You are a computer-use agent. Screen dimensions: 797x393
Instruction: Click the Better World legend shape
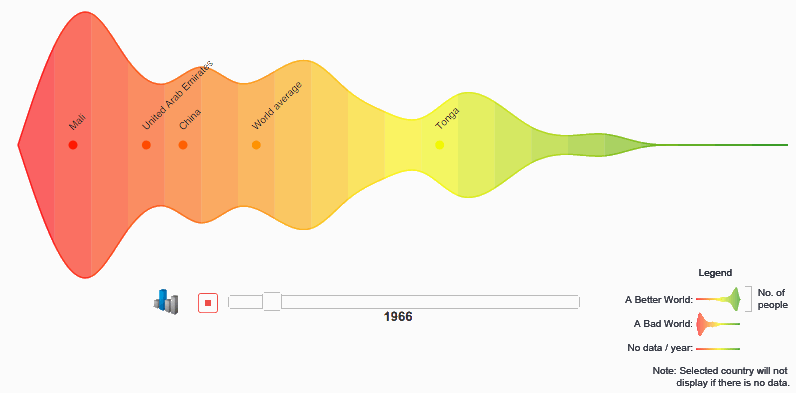(718, 299)
